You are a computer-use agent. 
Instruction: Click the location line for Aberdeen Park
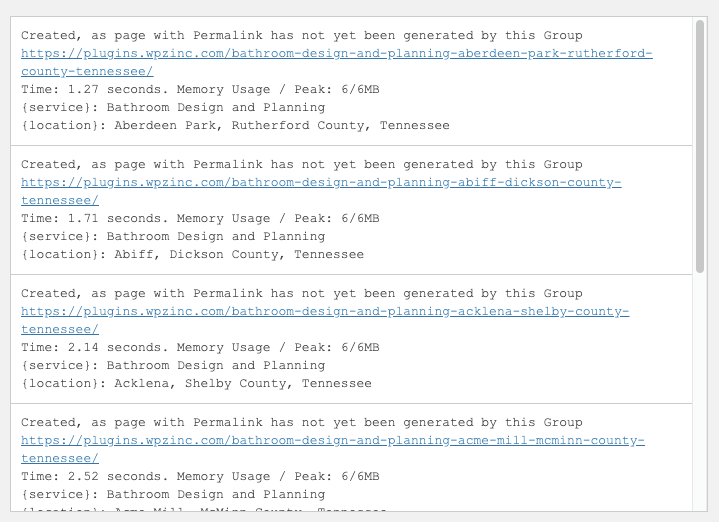coord(235,126)
